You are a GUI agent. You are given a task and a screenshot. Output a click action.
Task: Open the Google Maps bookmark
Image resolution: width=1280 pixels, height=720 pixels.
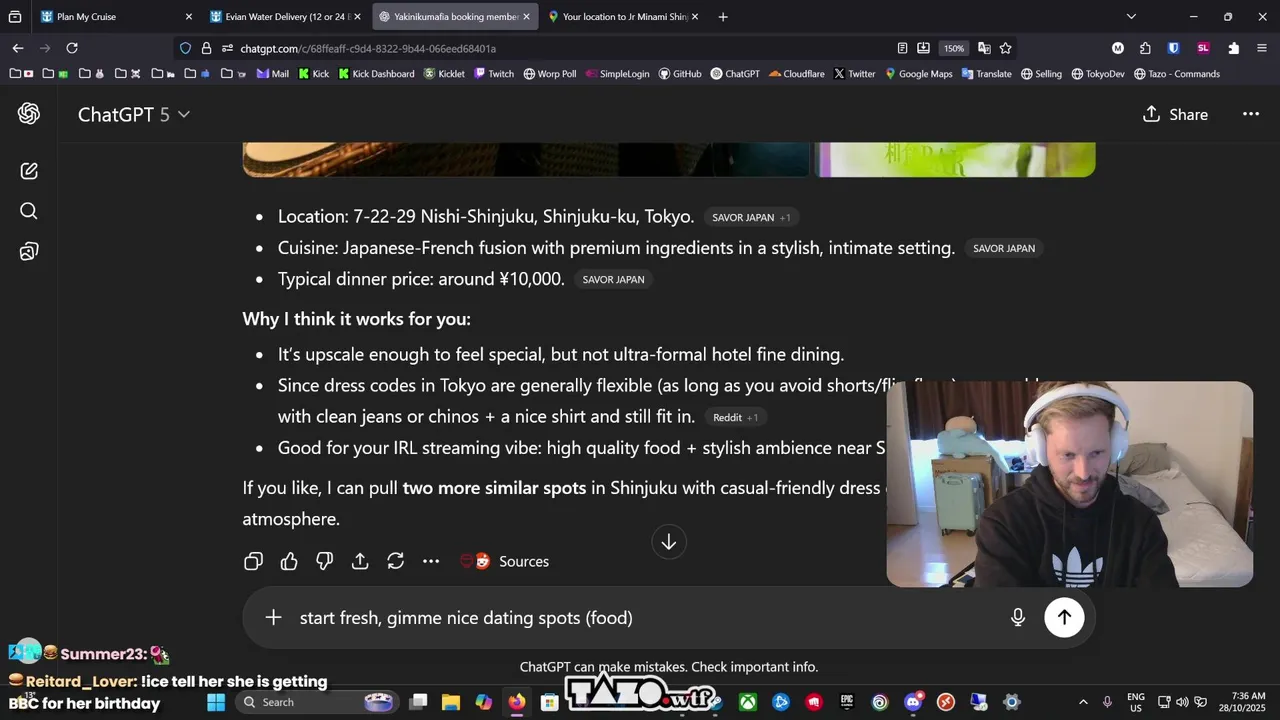click(919, 74)
